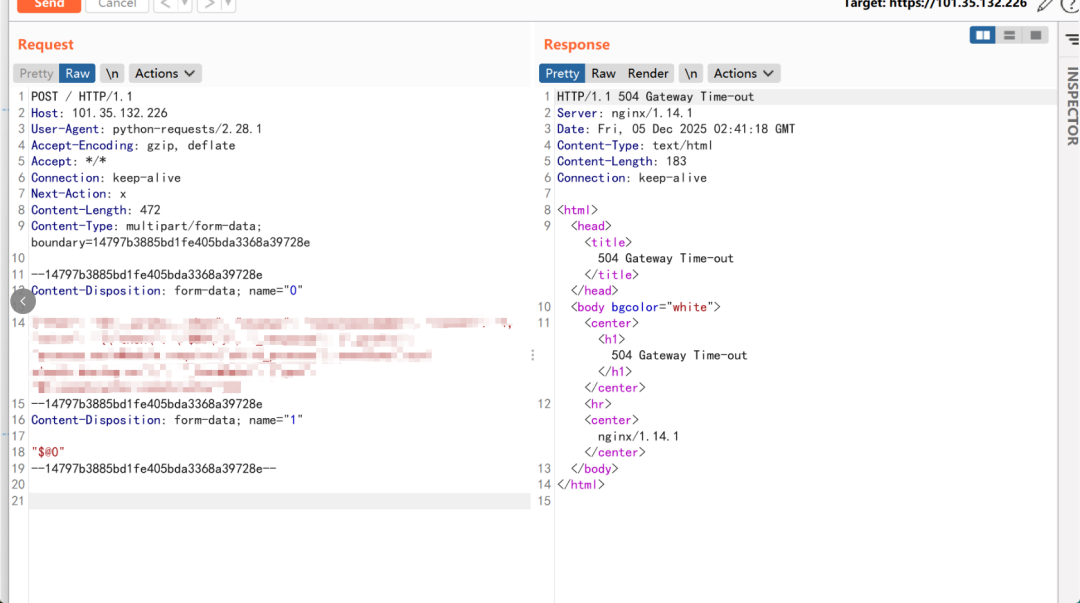The height and width of the screenshot is (603, 1080).
Task: Switch Request view to Pretty
Action: (36, 73)
